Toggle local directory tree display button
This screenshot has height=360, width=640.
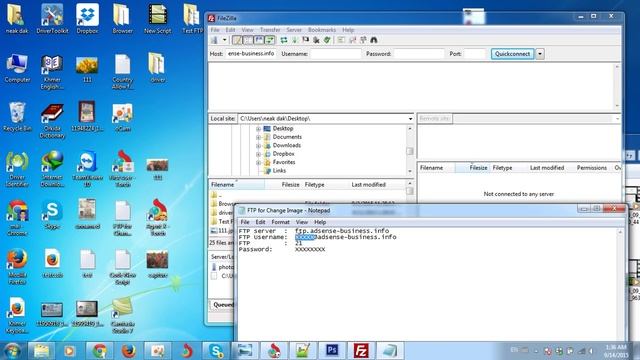coord(248,40)
